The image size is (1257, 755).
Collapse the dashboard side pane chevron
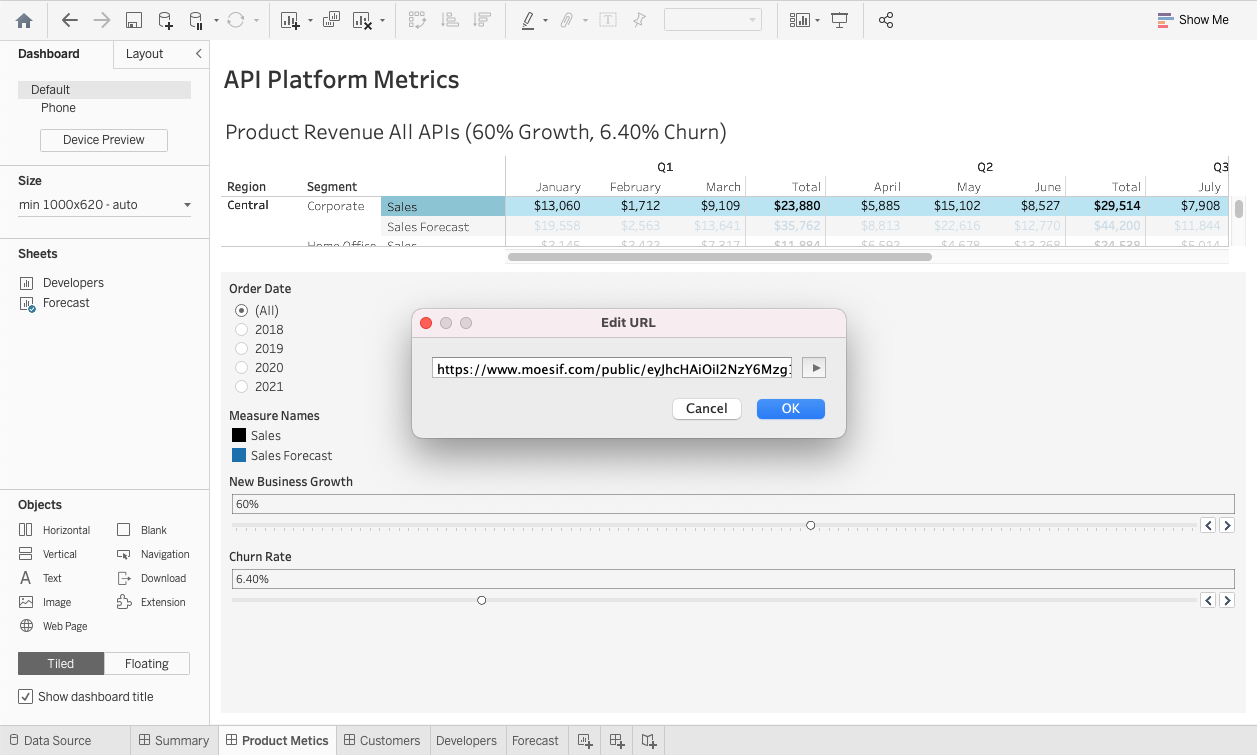click(x=198, y=54)
